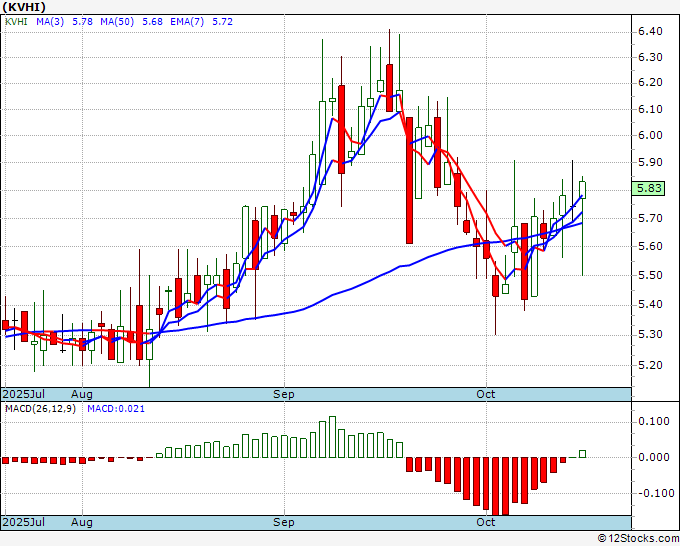680x546 pixels.
Task: Click the MA(50) value 5.68
Action: pos(152,22)
